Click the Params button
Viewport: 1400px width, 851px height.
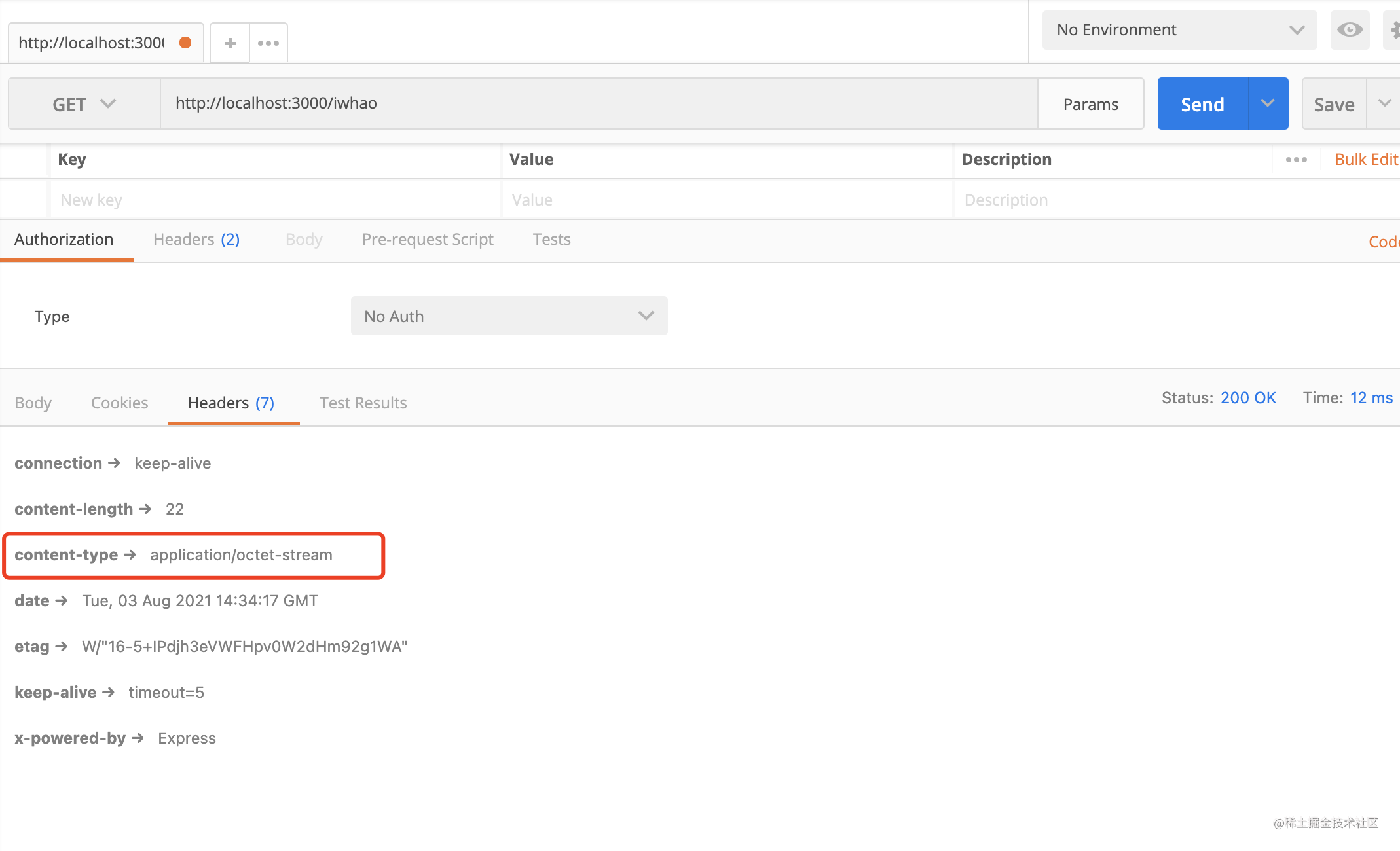1090,104
